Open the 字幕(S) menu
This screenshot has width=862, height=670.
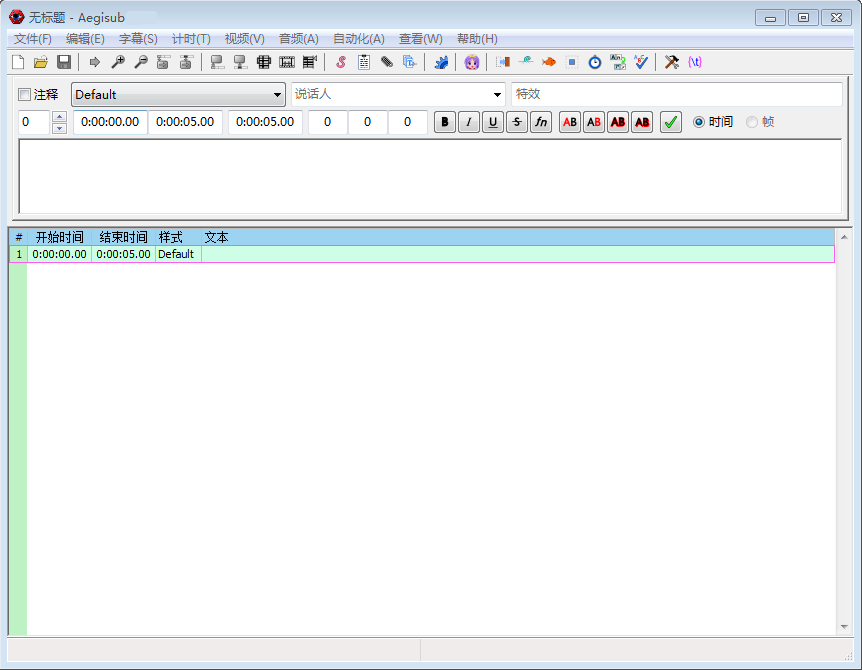click(138, 39)
